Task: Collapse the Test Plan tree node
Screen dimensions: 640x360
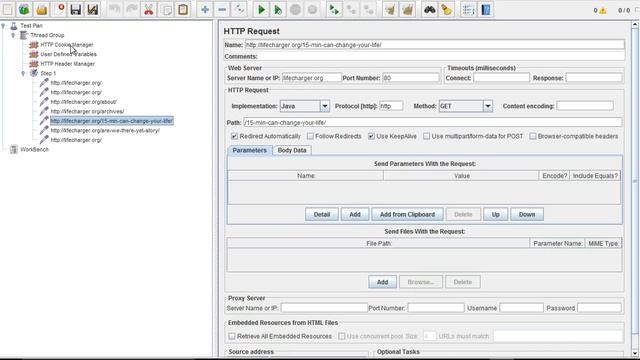Action: (3, 26)
